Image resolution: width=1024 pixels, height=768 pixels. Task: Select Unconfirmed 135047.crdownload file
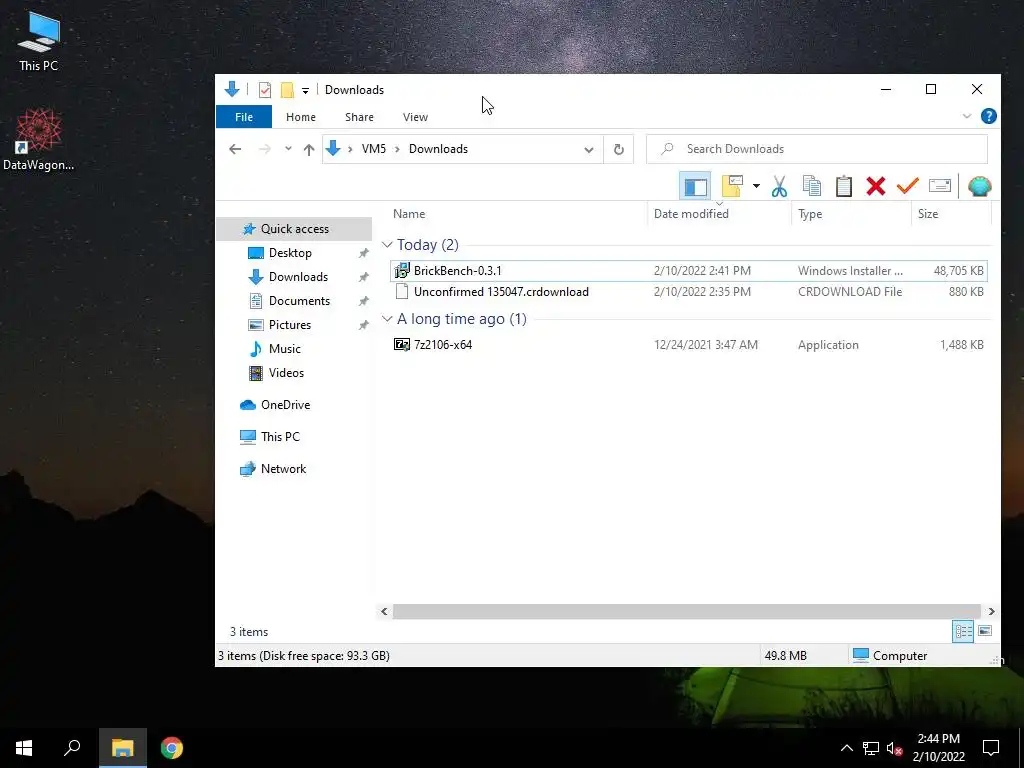tap(688, 292)
